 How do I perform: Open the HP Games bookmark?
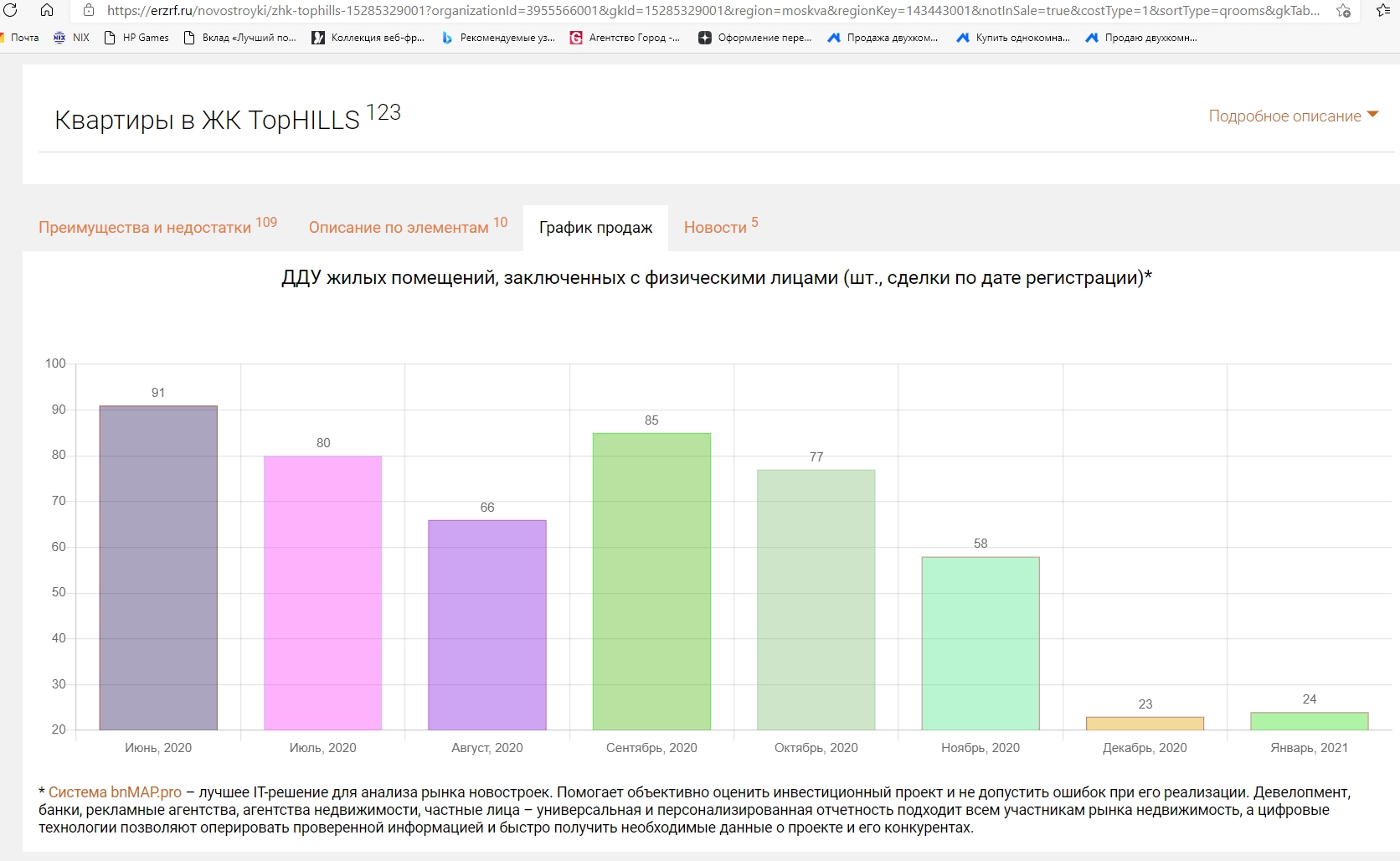[136, 38]
